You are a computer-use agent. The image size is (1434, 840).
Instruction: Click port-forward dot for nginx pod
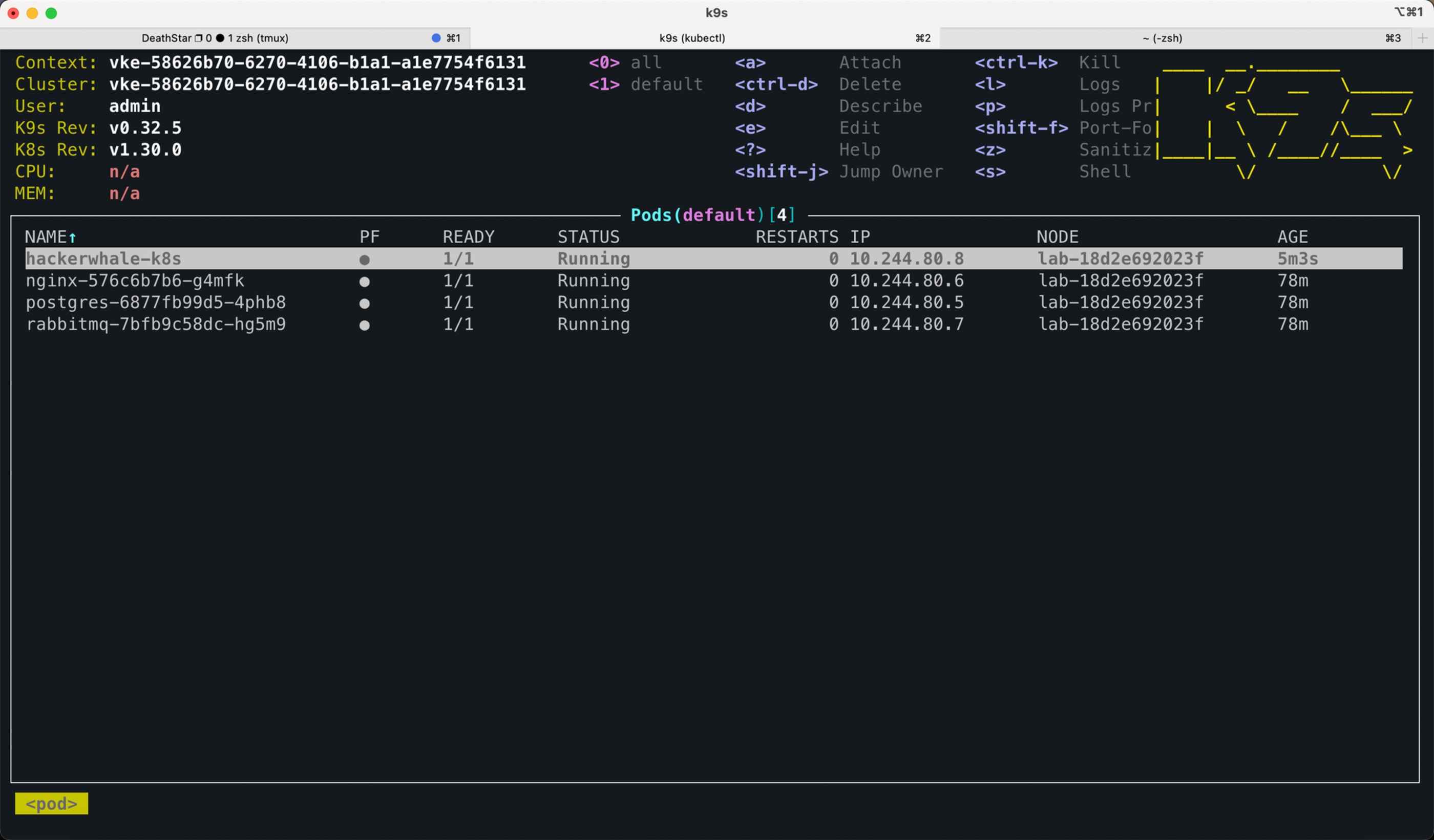pos(365,282)
